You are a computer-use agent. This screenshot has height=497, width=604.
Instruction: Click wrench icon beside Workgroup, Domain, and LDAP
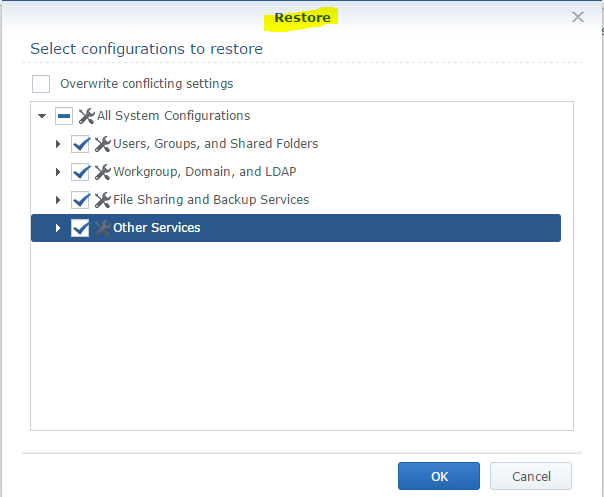tap(102, 172)
